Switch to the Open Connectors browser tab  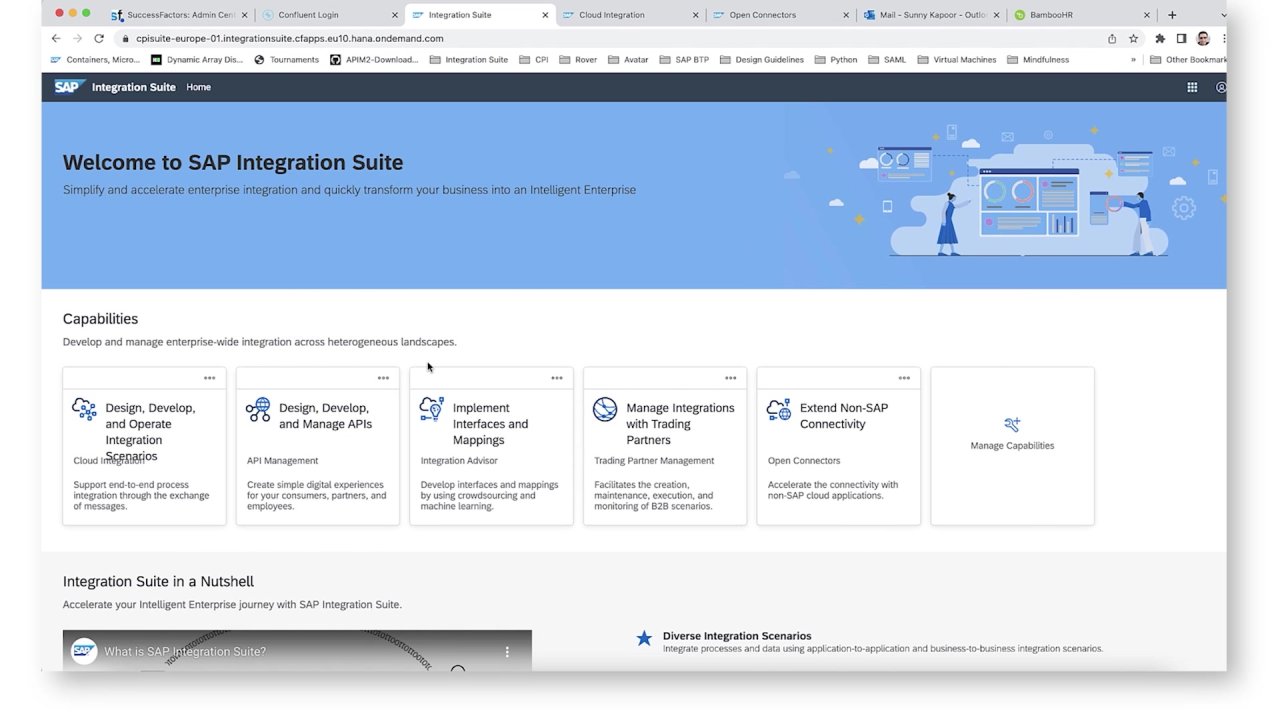point(781,15)
